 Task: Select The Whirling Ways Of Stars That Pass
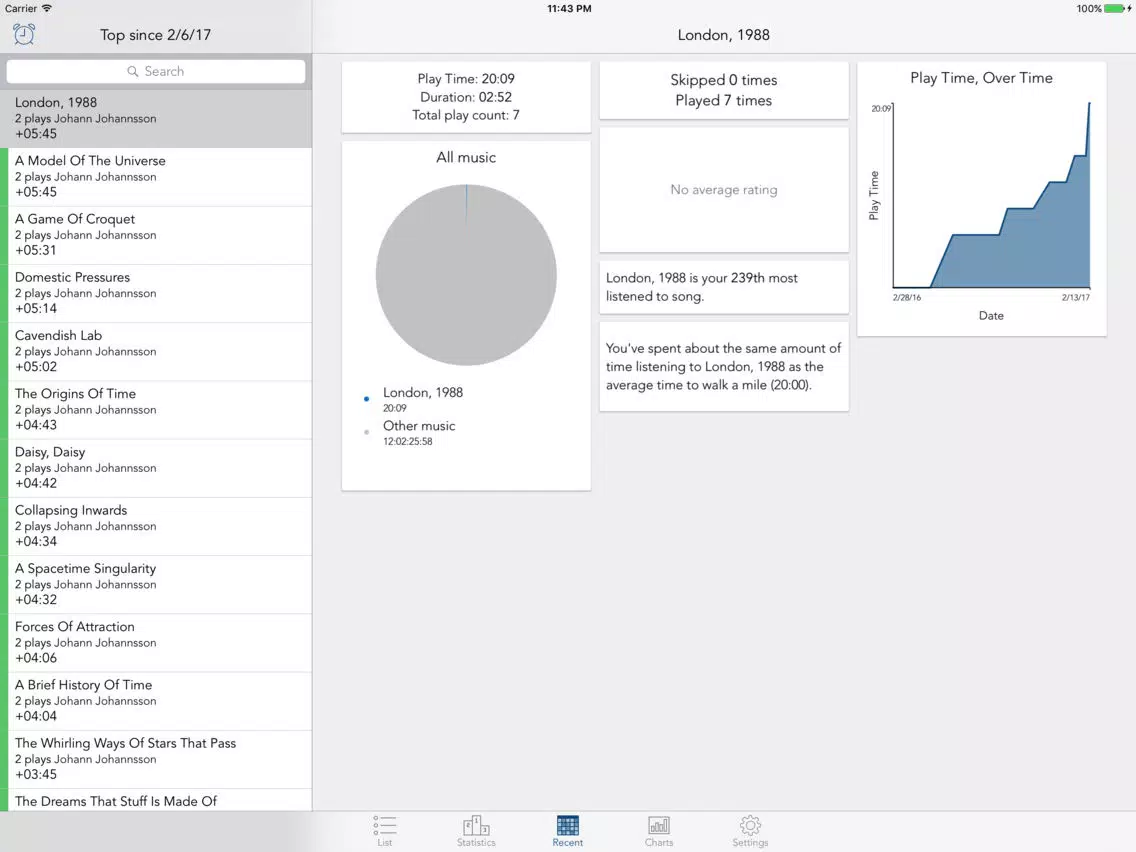point(156,759)
